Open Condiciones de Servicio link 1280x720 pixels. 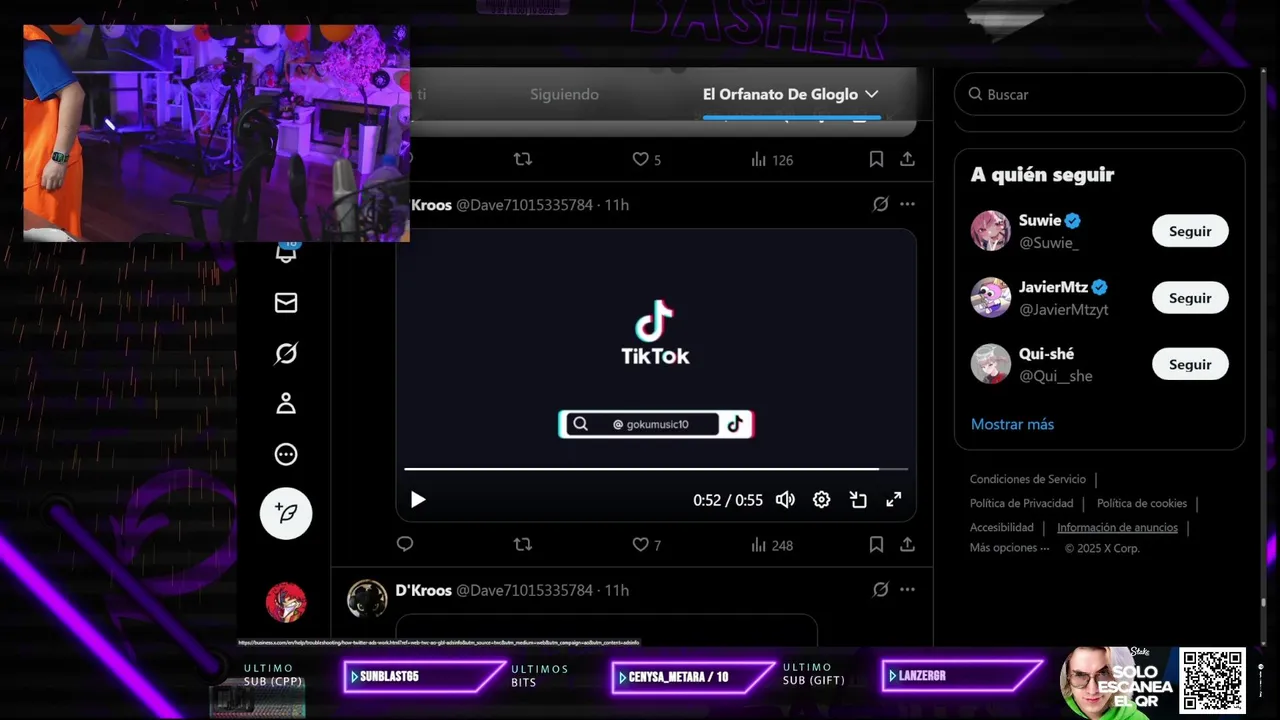tap(1027, 479)
